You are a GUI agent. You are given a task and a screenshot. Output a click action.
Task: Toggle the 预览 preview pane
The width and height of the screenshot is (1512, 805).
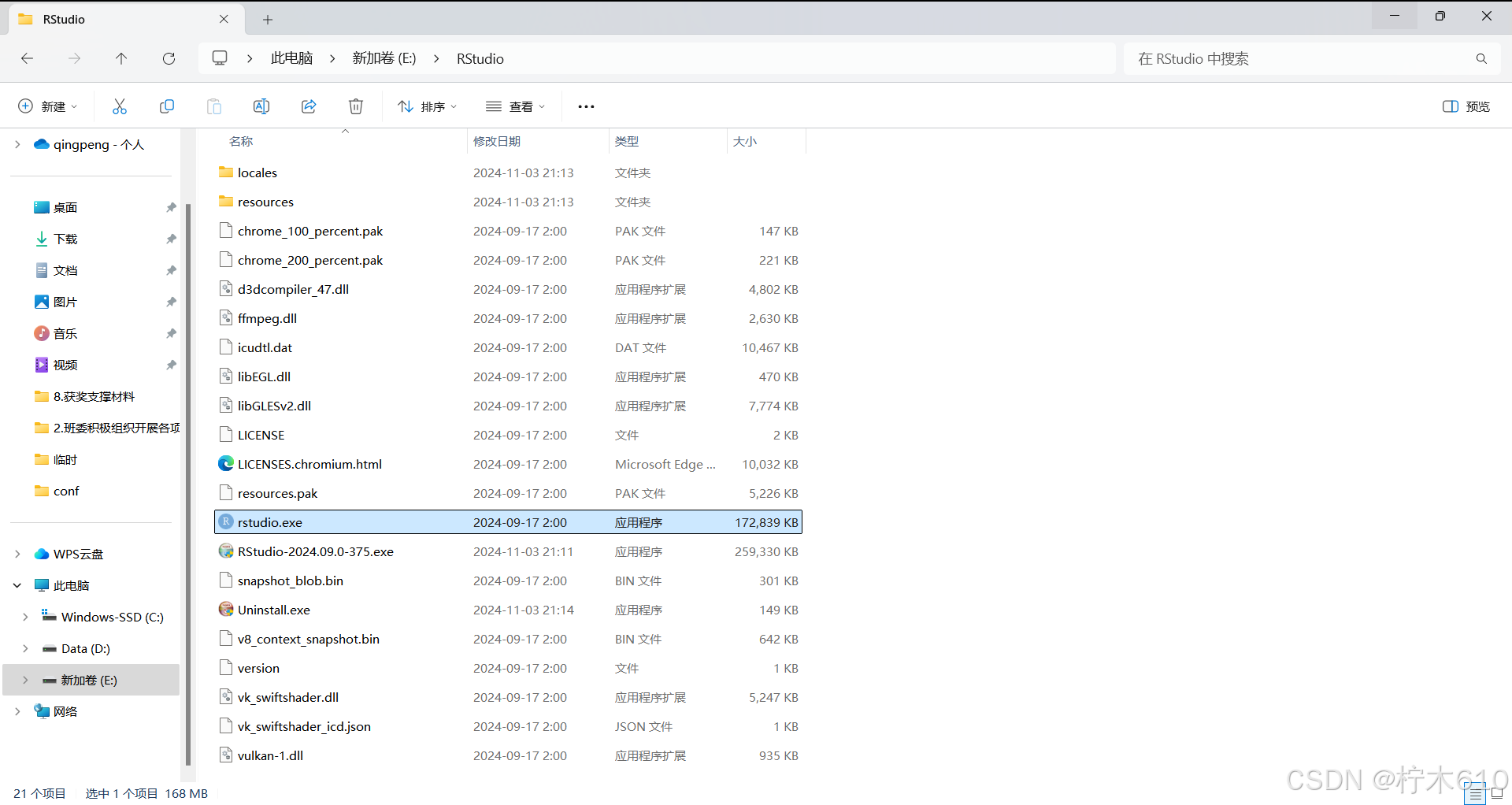[x=1465, y=106]
